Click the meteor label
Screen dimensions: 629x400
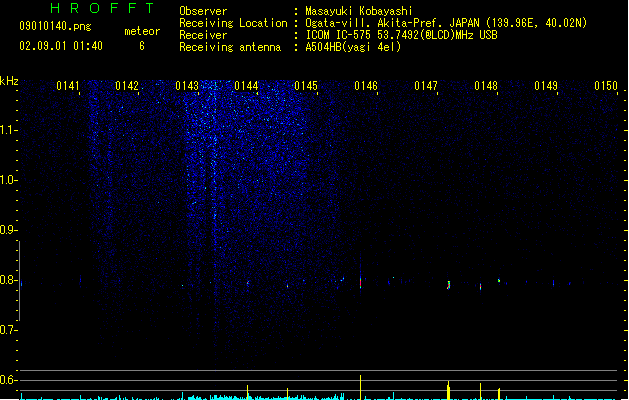click(x=142, y=31)
